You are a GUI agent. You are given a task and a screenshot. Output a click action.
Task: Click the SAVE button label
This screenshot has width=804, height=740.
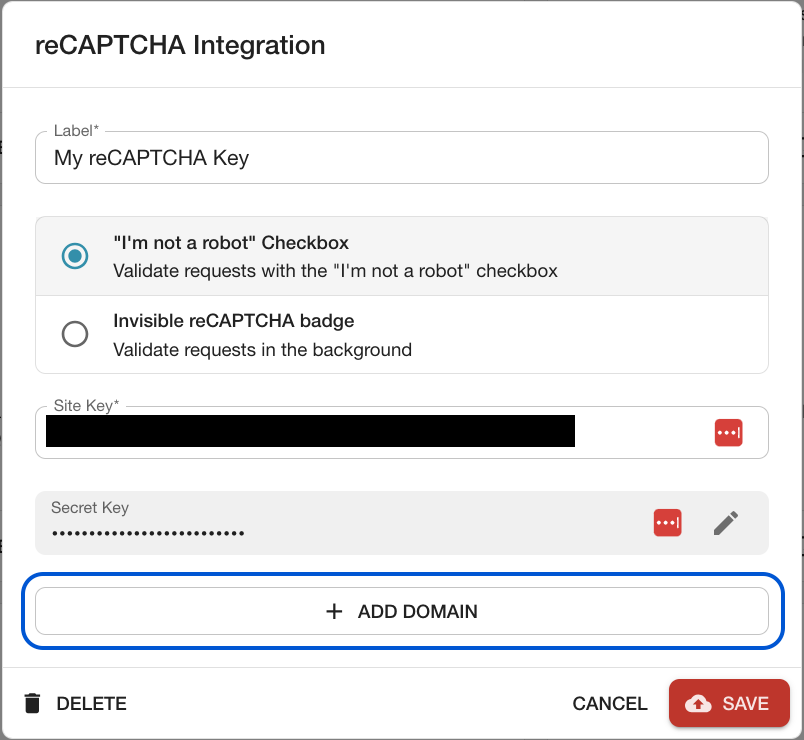(x=745, y=704)
